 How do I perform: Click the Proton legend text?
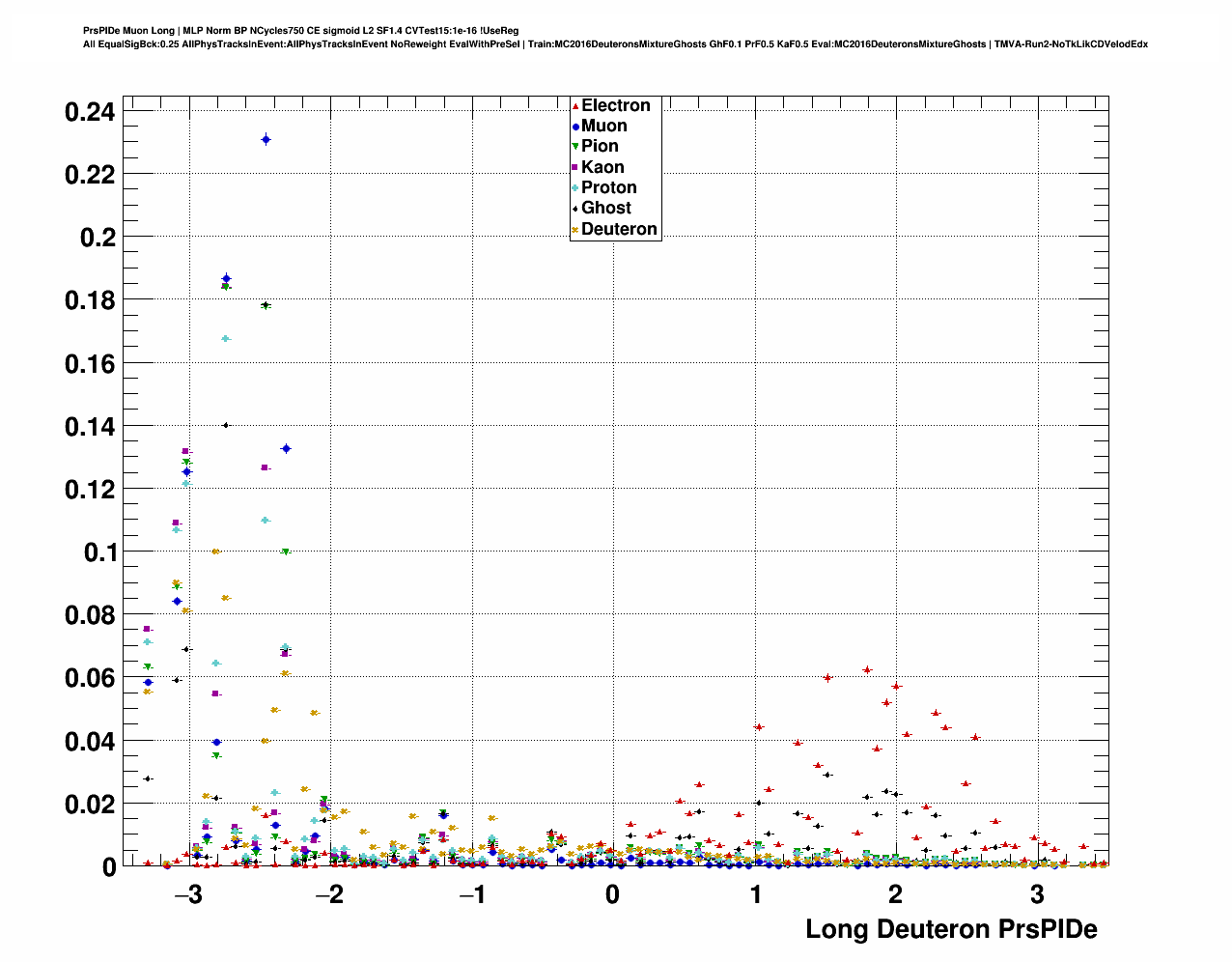[x=608, y=188]
